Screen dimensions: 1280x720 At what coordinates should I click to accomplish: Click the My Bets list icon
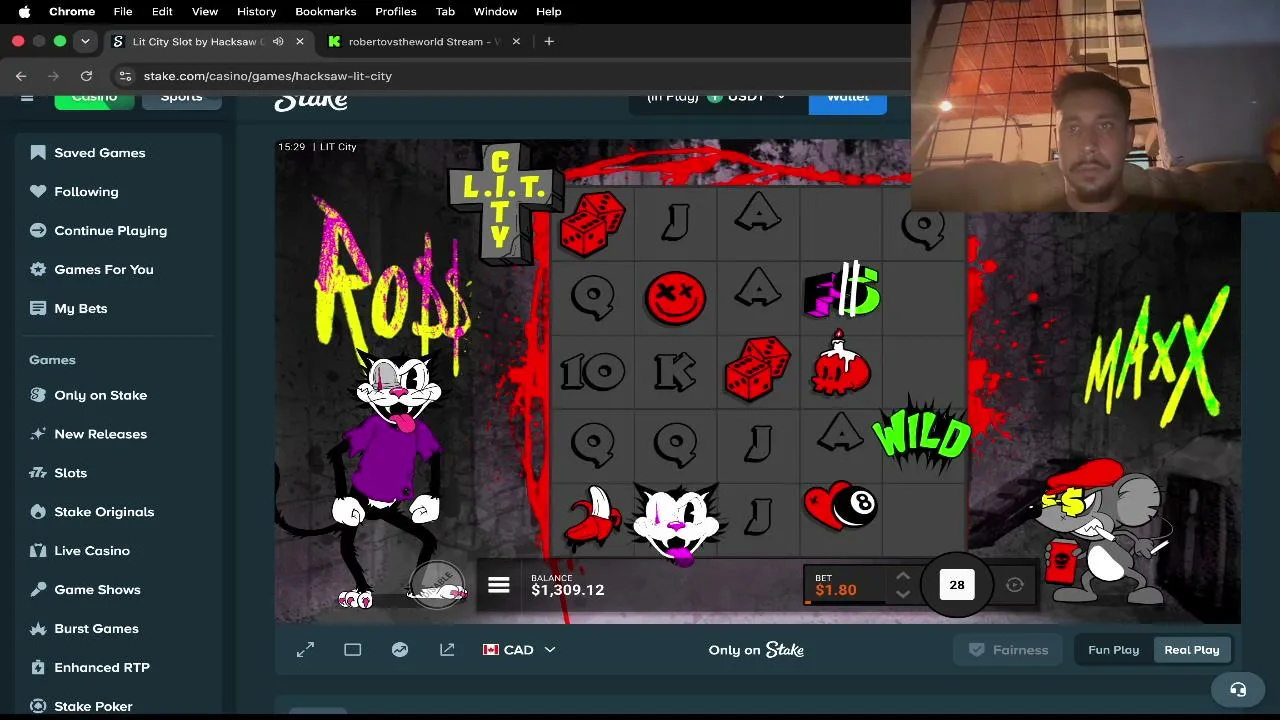pos(38,309)
